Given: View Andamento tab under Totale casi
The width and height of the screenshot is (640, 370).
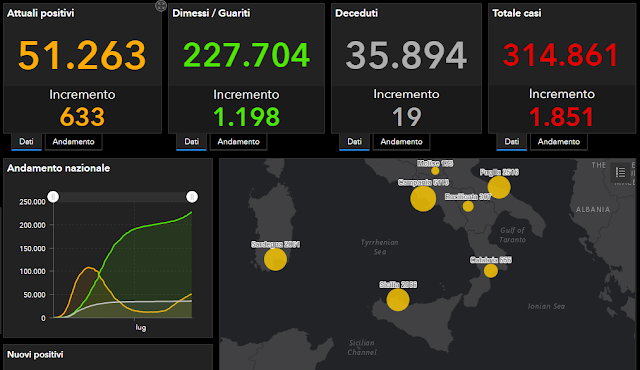Looking at the screenshot, I should tap(559, 142).
